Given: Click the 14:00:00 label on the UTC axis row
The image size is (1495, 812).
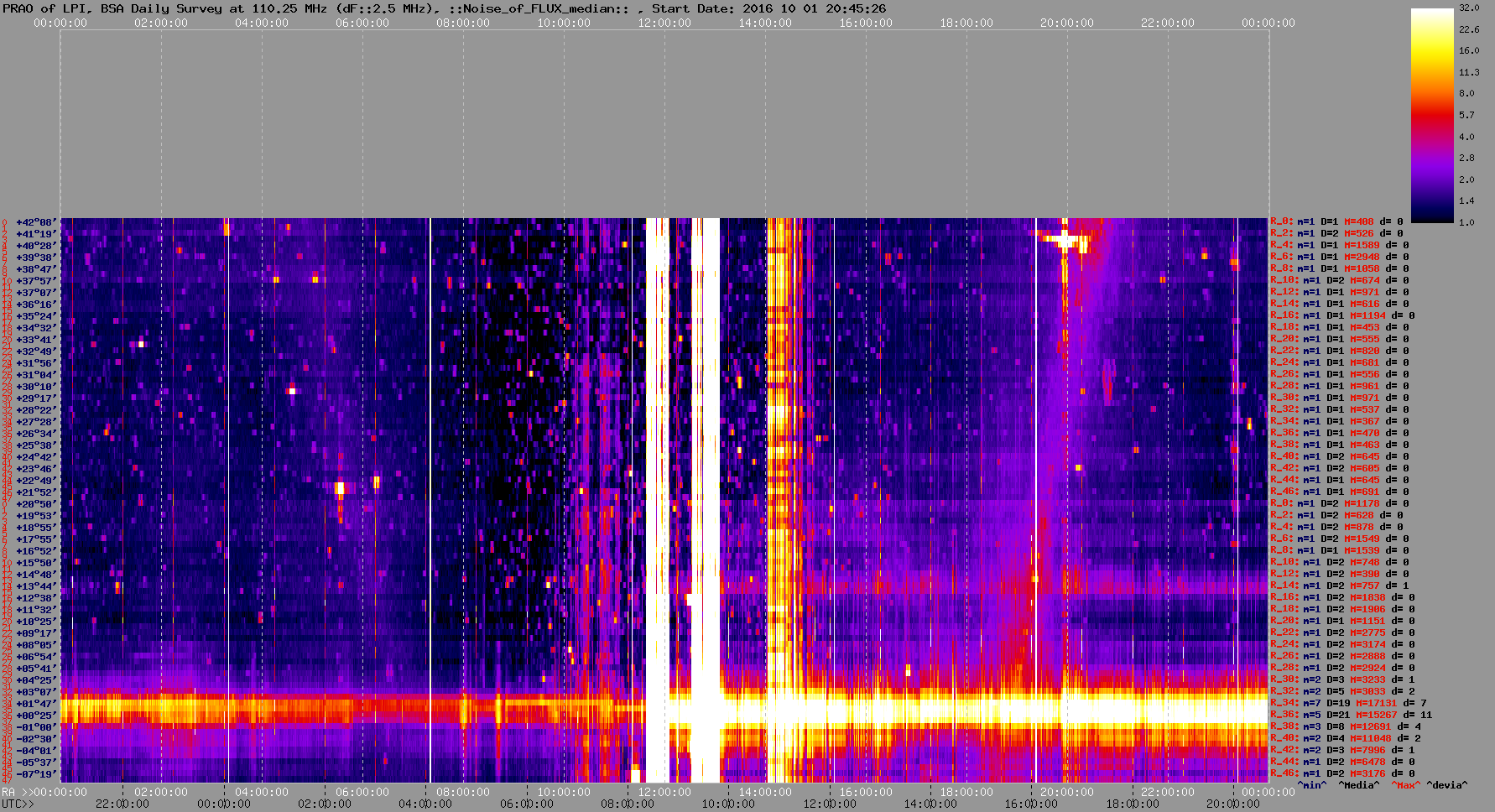Looking at the screenshot, I should [931, 804].
